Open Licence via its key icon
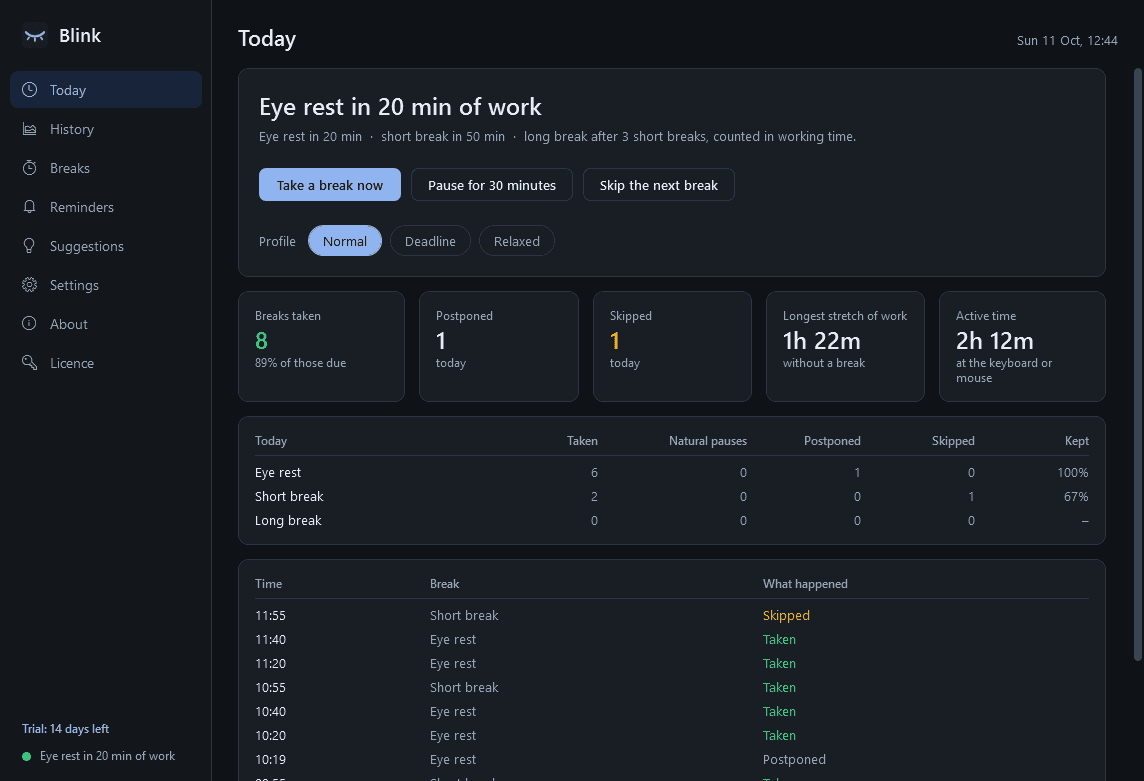Image resolution: width=1144 pixels, height=781 pixels. click(29, 363)
